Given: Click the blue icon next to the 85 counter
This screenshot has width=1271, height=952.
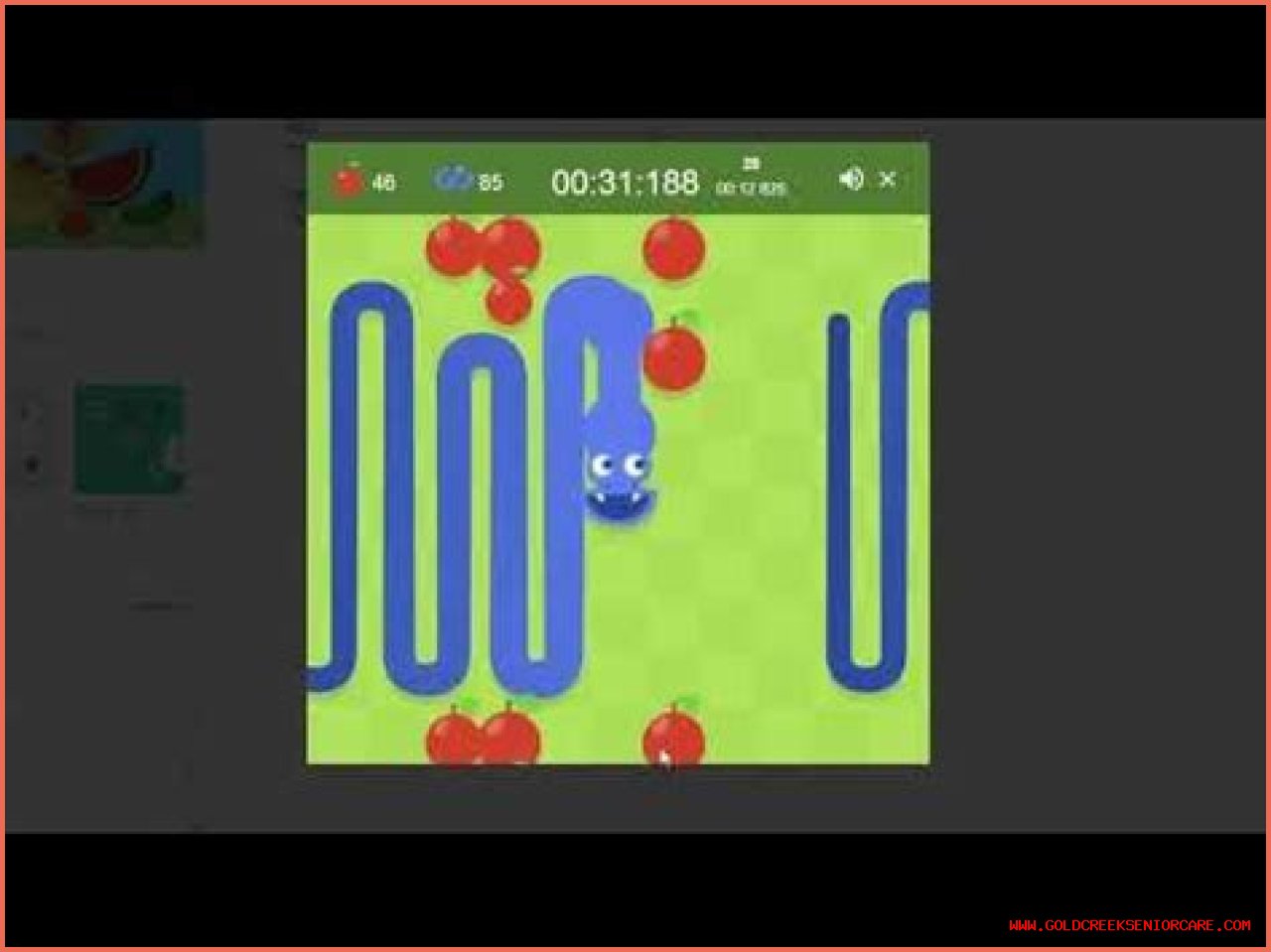Looking at the screenshot, I should 453,180.
